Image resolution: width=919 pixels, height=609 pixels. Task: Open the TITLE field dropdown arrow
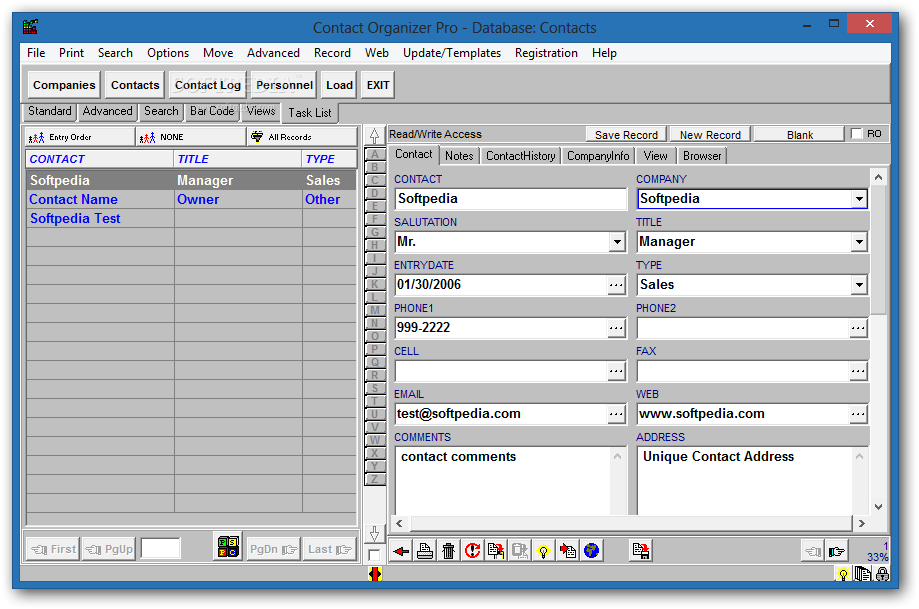[859, 241]
